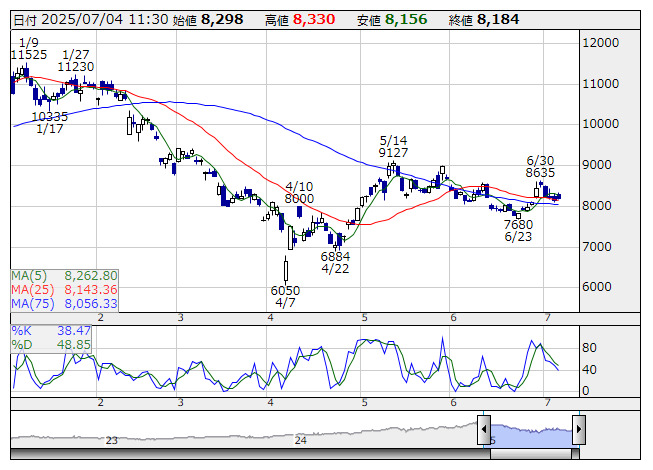Click the 7680 6/23 low annotation
The height and width of the screenshot is (470, 653).
click(518, 231)
